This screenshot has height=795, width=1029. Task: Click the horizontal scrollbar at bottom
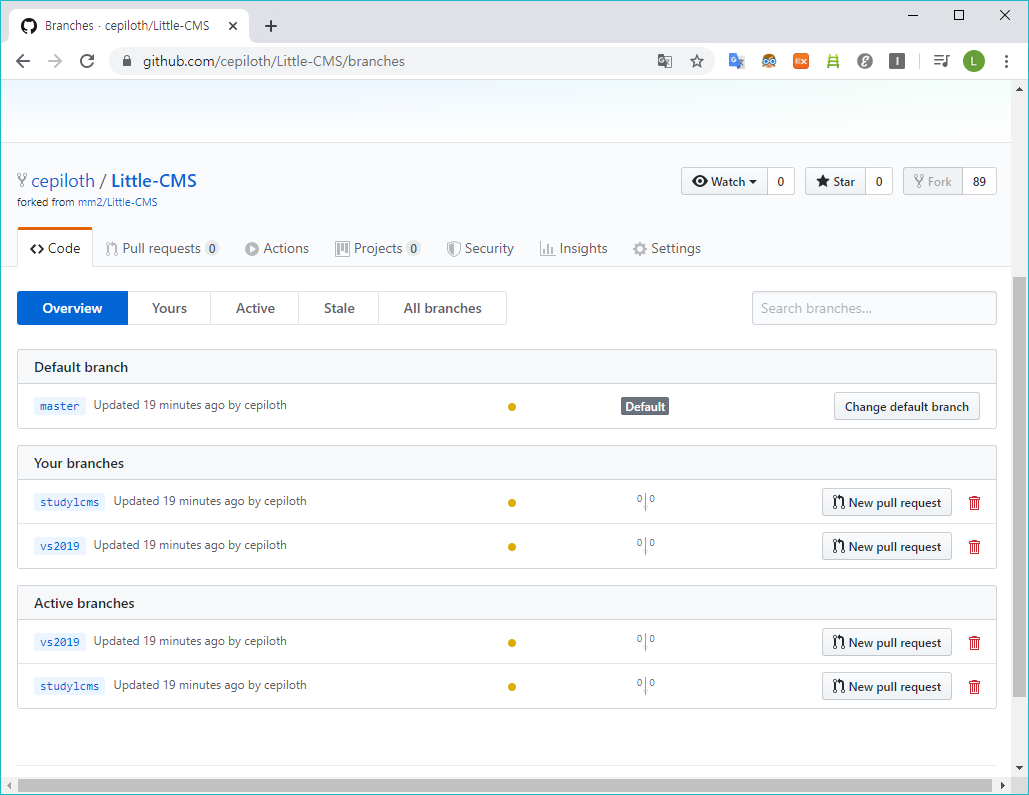(505, 785)
